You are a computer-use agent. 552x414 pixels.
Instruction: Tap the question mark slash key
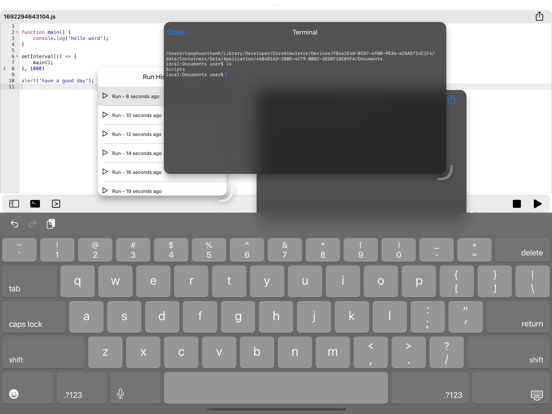446,352
